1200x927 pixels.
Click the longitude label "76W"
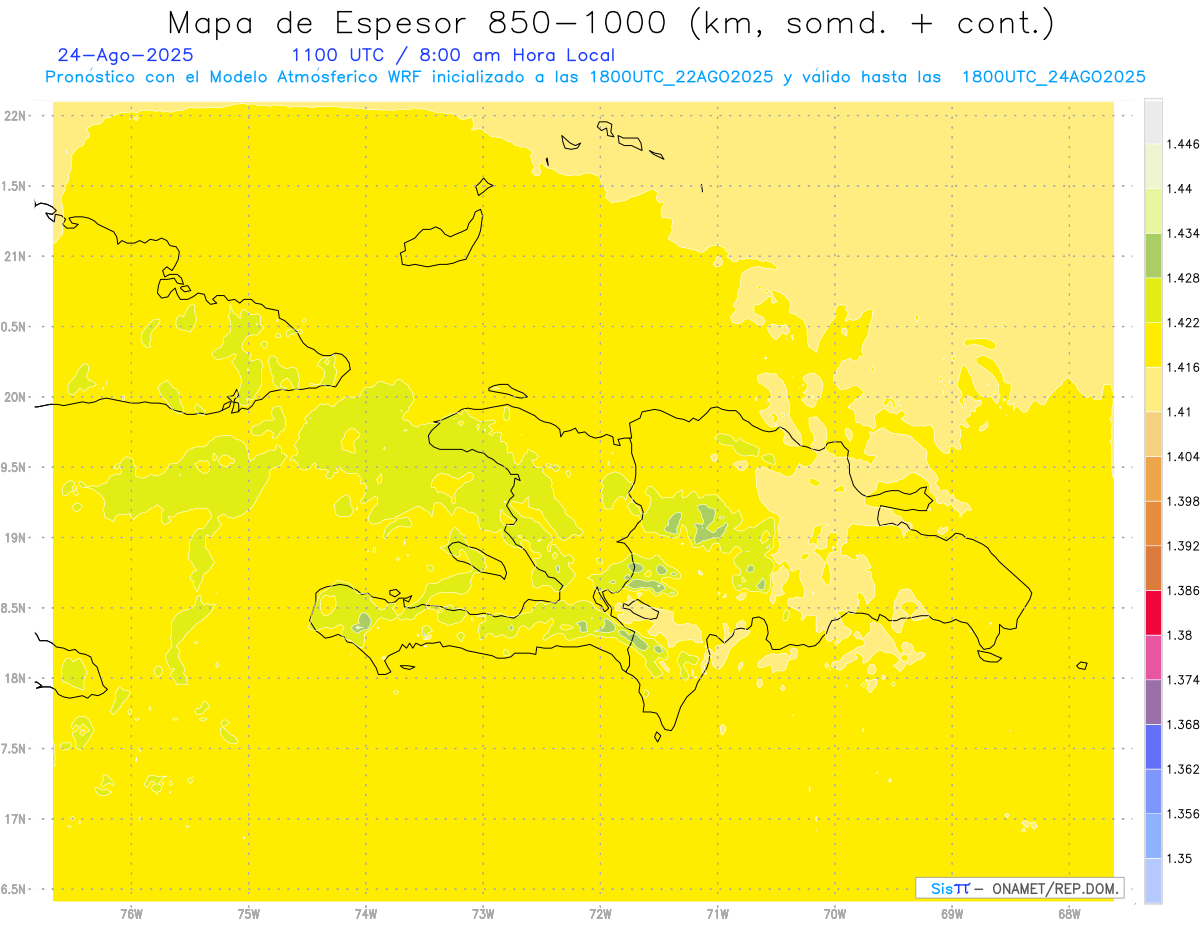pos(131,914)
